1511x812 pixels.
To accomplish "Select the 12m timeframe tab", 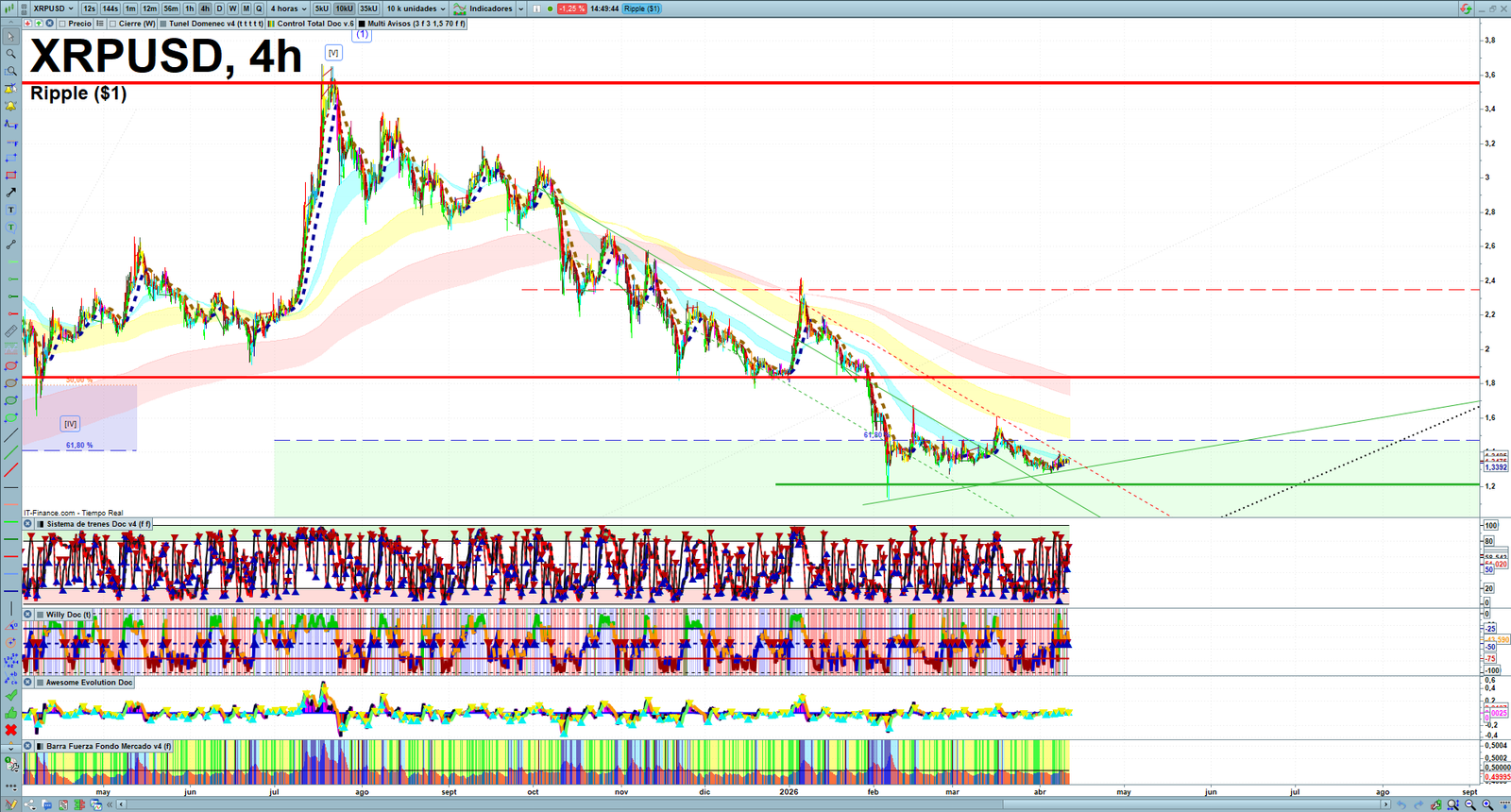I will (x=149, y=8).
